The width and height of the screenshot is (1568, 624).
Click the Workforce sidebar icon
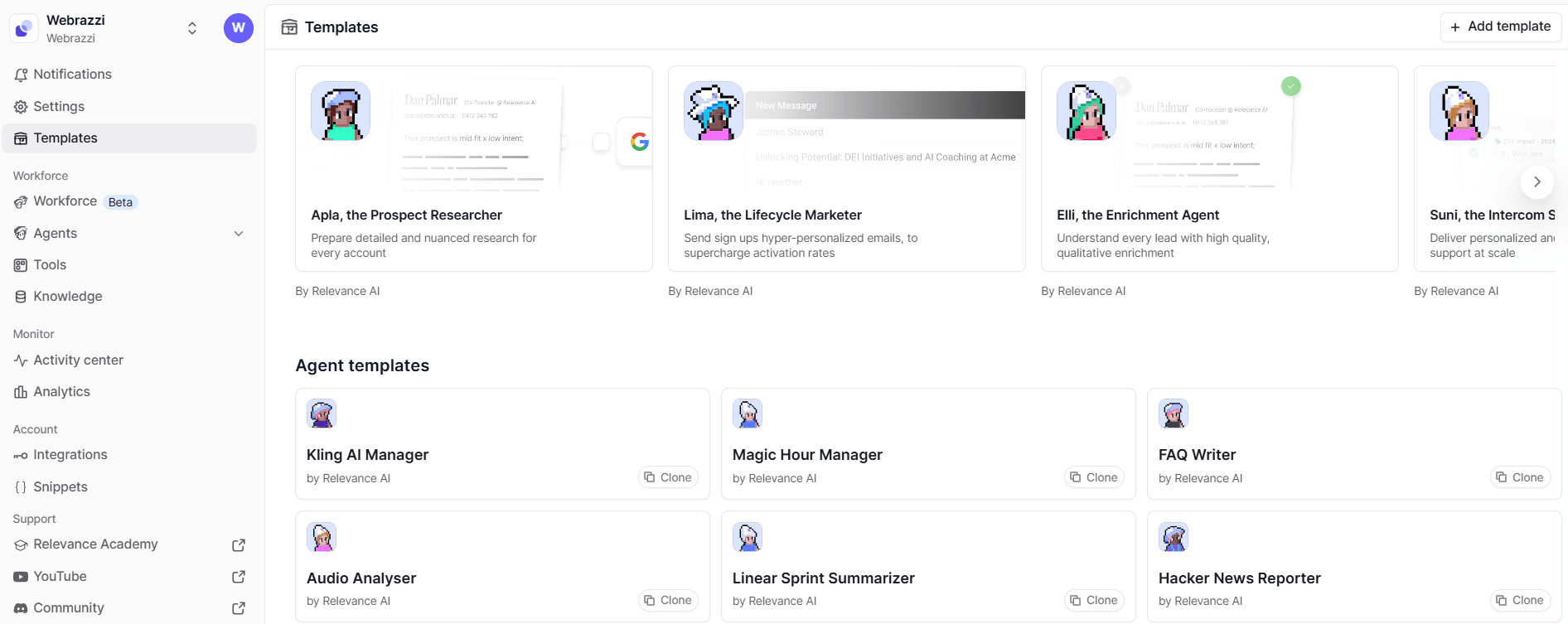pos(21,202)
